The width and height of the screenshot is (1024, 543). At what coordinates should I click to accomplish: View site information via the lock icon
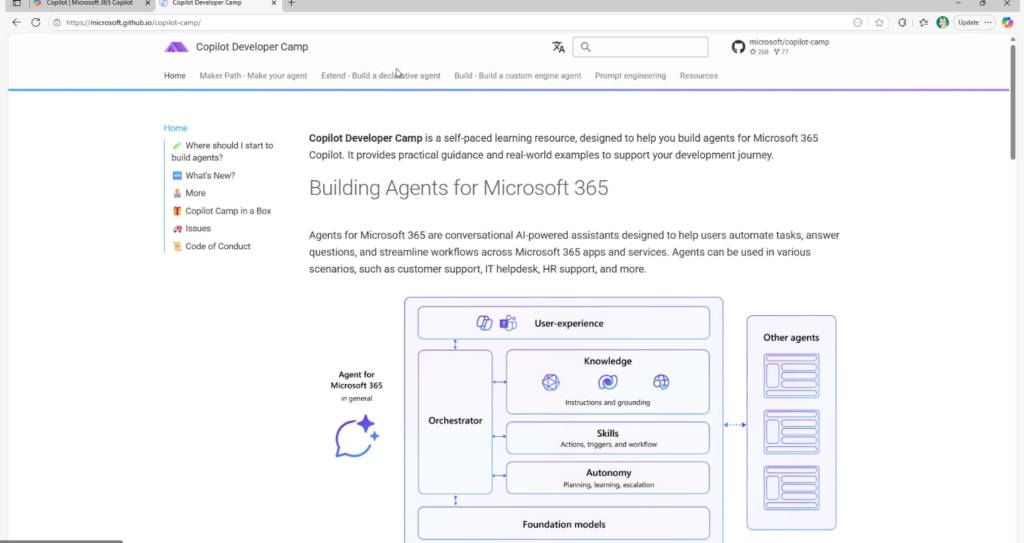click(57, 22)
